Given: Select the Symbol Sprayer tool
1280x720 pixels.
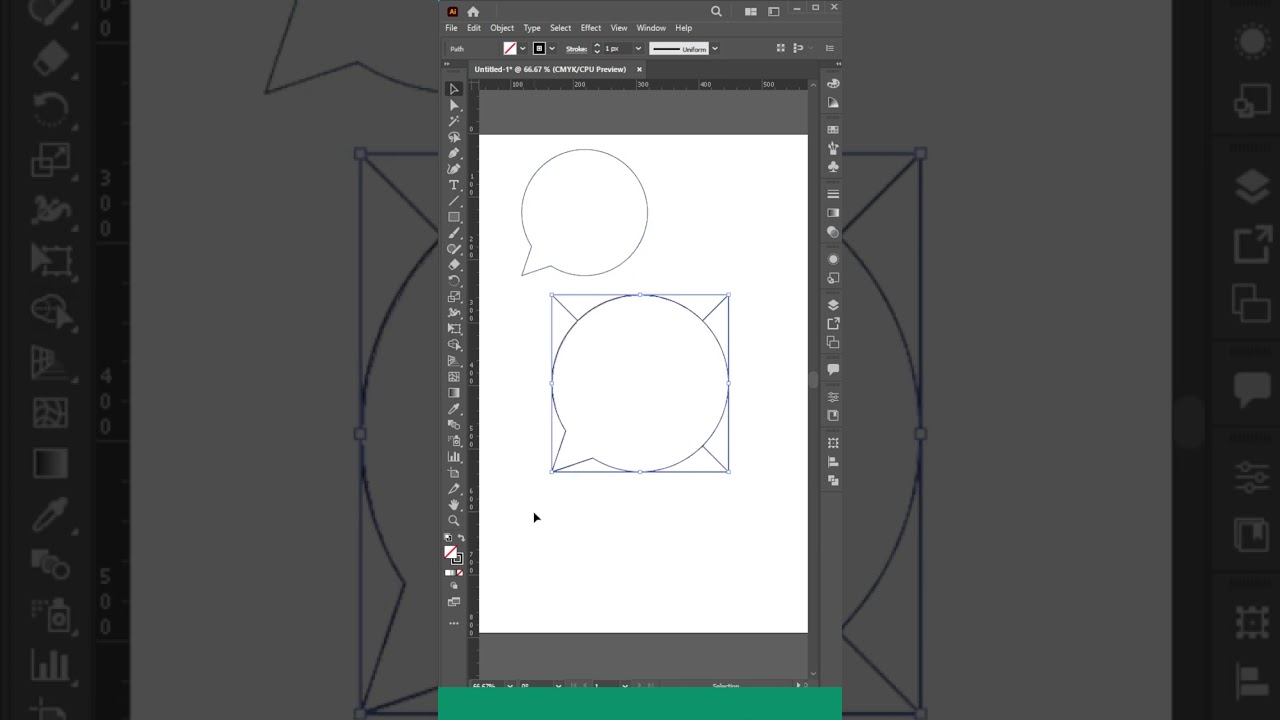Looking at the screenshot, I should [454, 441].
